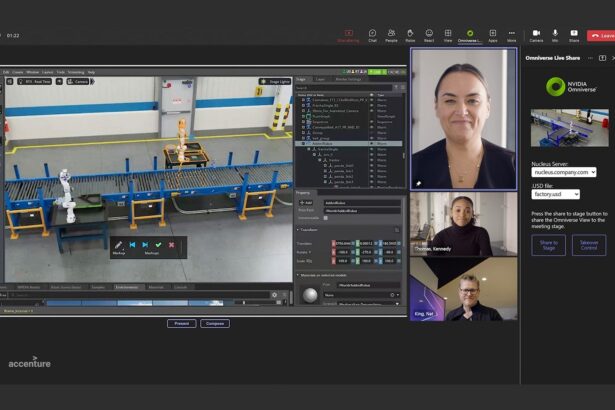Viewport: 615px width, 410px height.
Task: Click the green checkmark to confirm markup
Action: (x=158, y=244)
